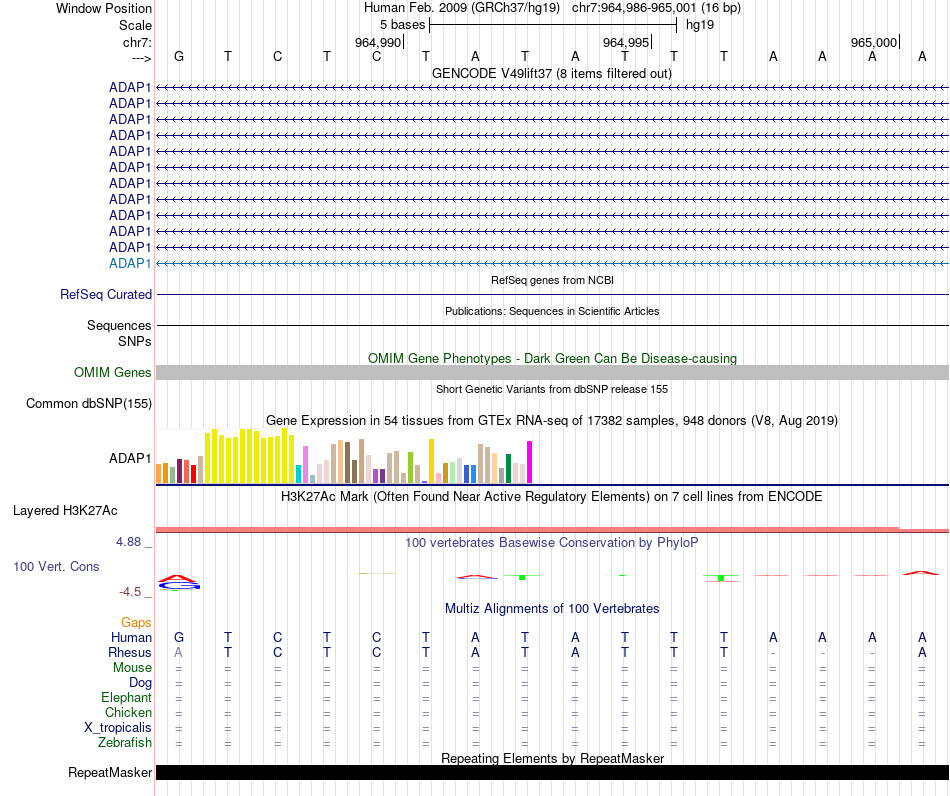Click the Multiz Alignments of 100 Vertebrates title
The image size is (950, 796).
point(551,608)
